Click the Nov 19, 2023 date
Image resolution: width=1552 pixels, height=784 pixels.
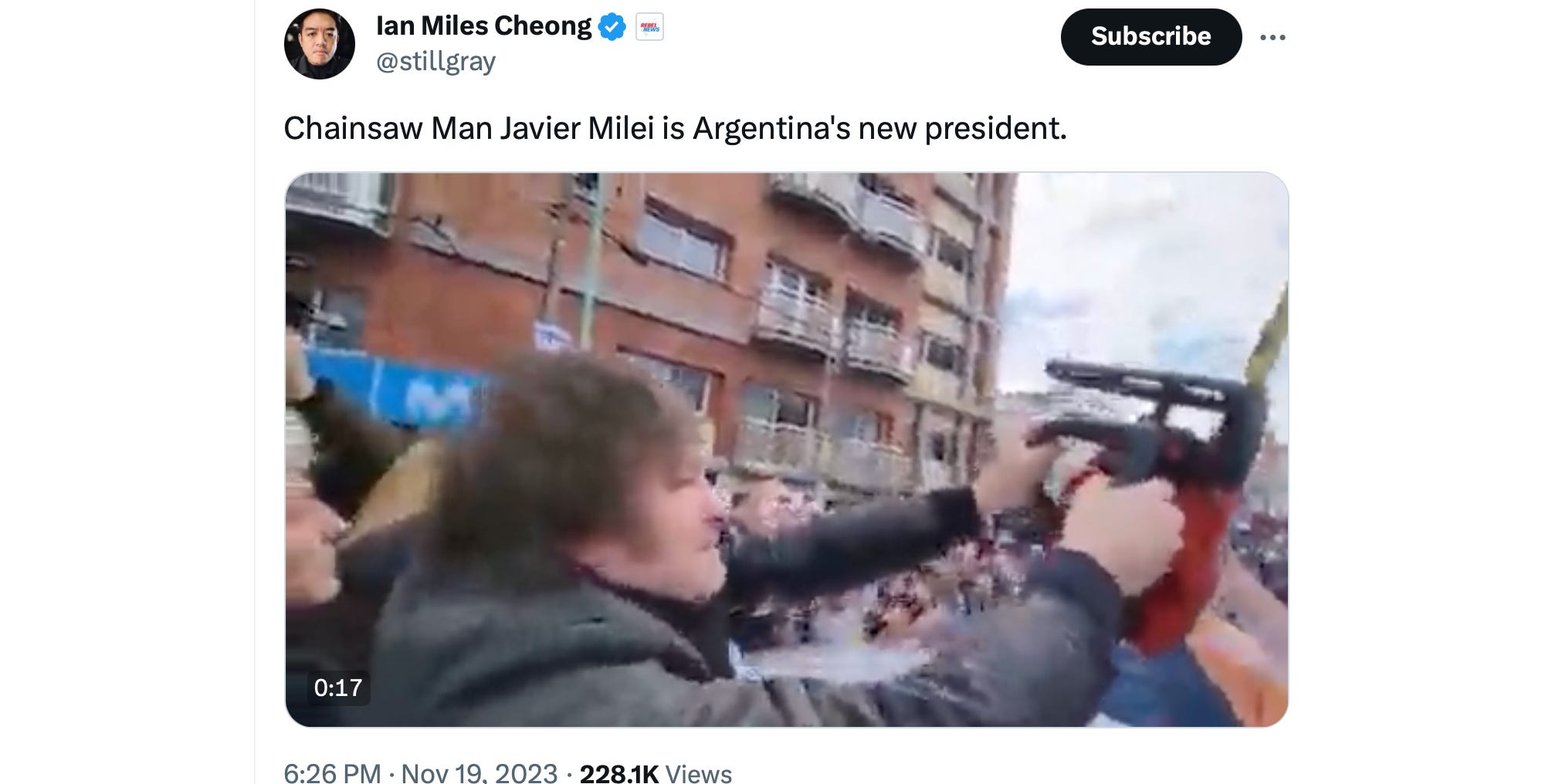tap(479, 772)
